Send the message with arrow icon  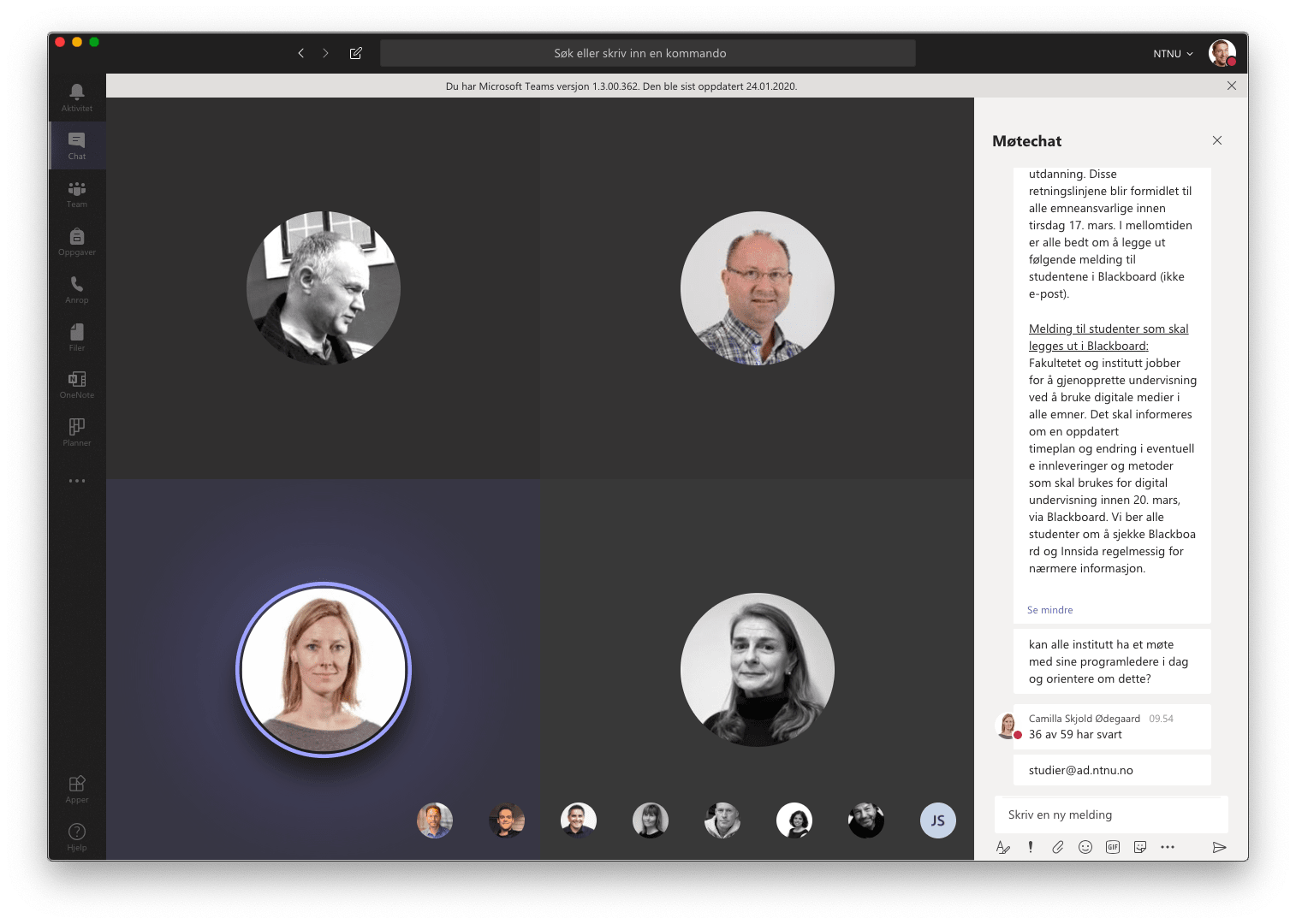coord(1219,847)
